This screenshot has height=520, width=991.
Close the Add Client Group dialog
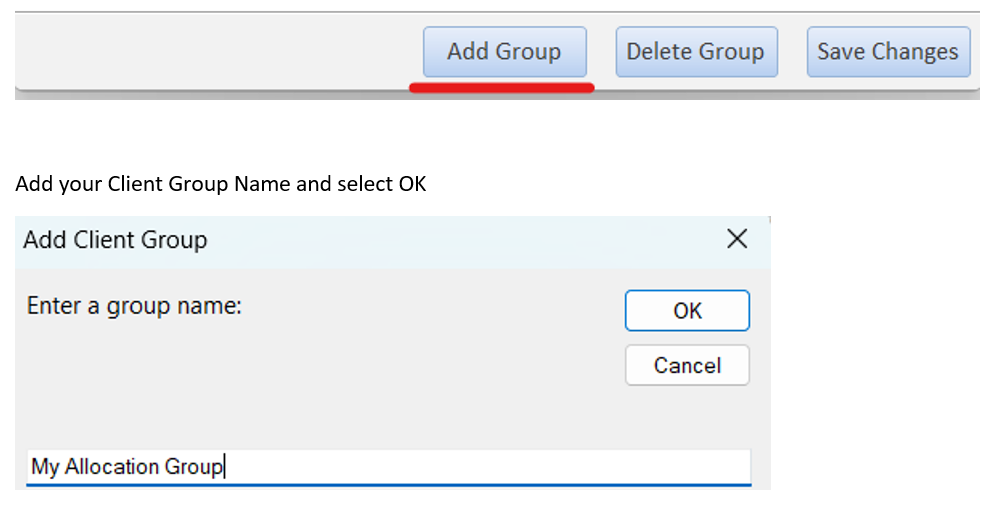(x=737, y=239)
